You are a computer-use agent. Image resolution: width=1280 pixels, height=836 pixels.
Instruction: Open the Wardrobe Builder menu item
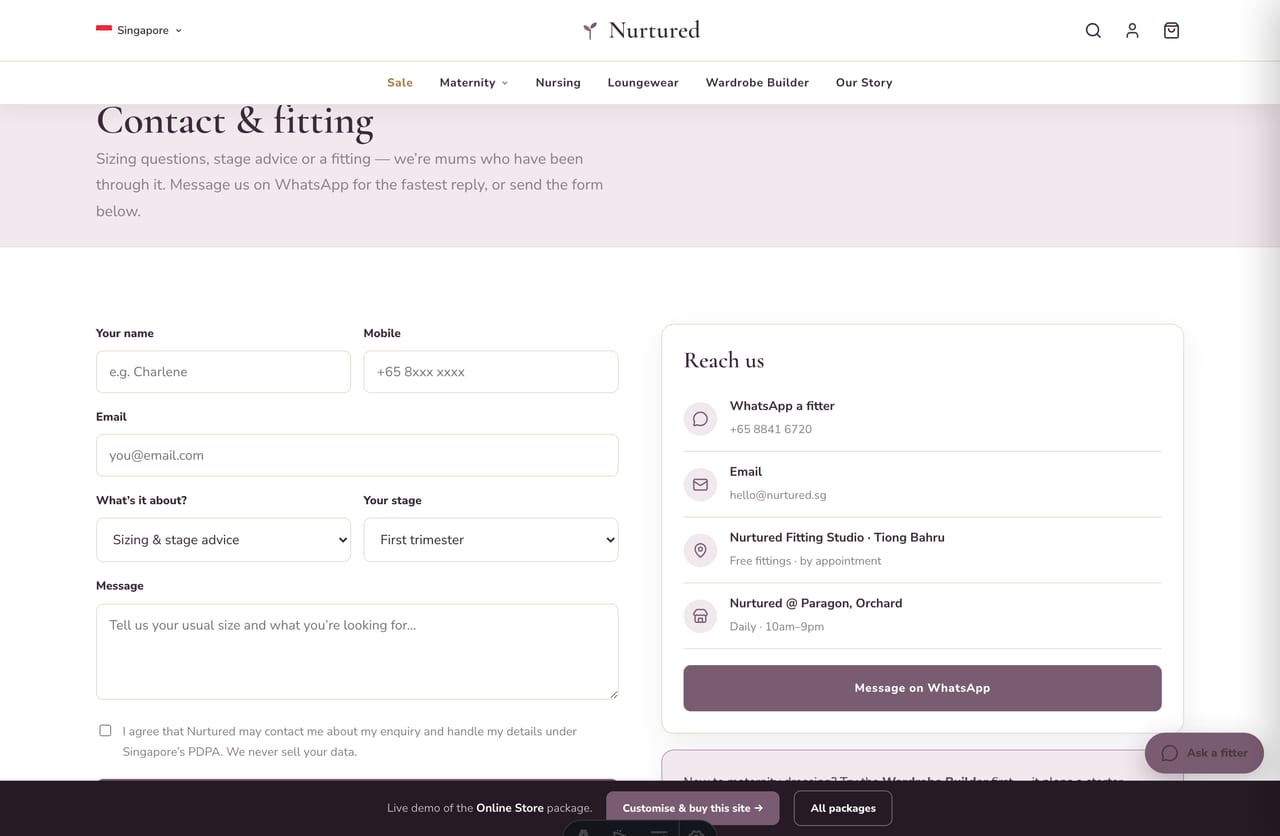[x=757, y=83]
